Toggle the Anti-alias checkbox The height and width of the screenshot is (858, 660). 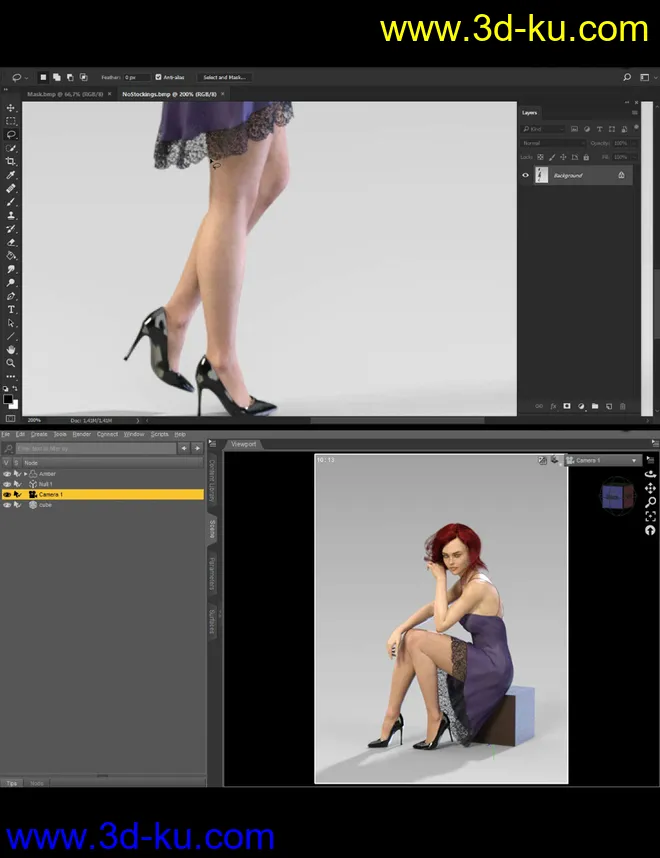tap(159, 77)
